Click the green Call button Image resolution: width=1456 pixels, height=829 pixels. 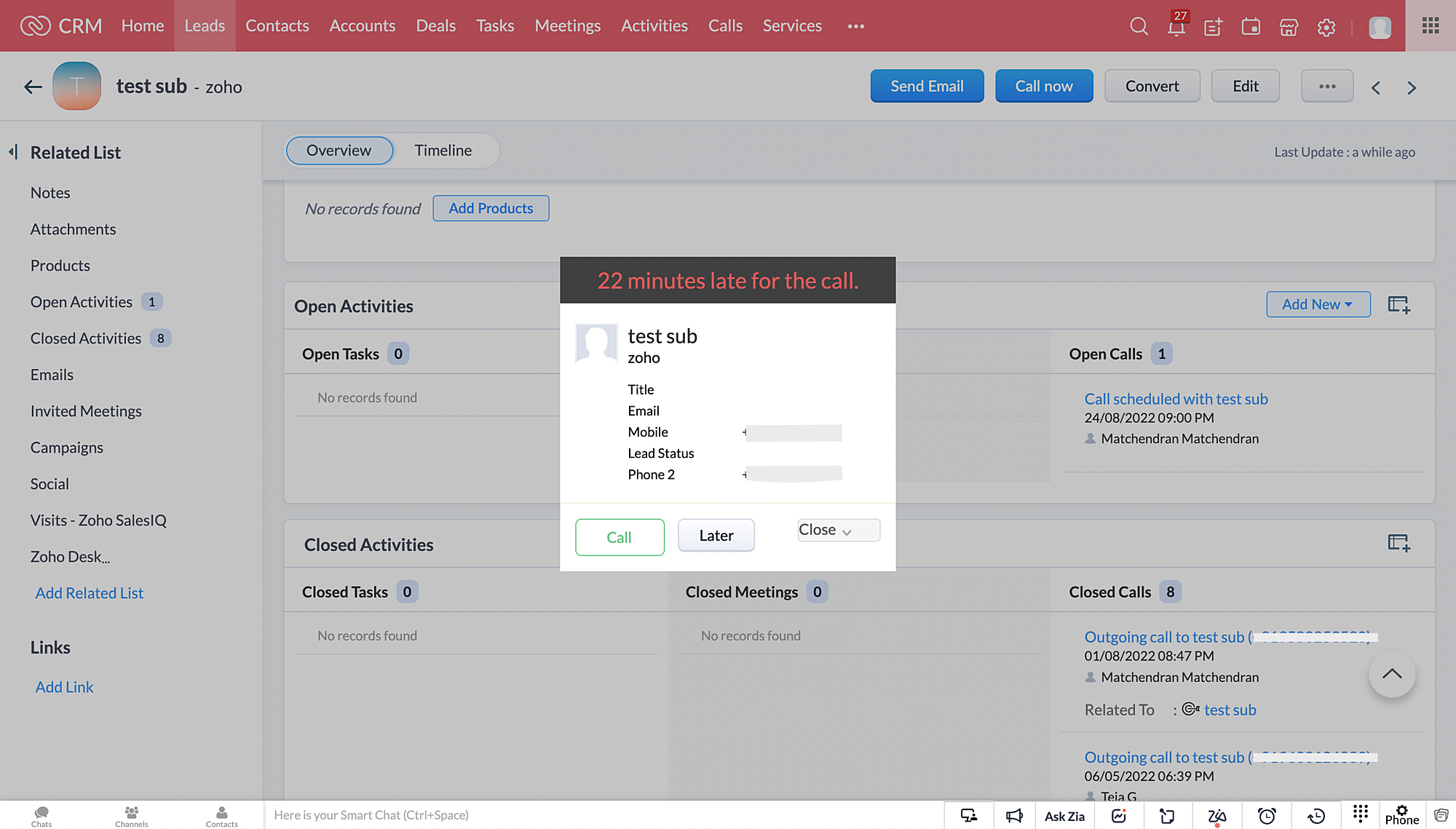620,537
